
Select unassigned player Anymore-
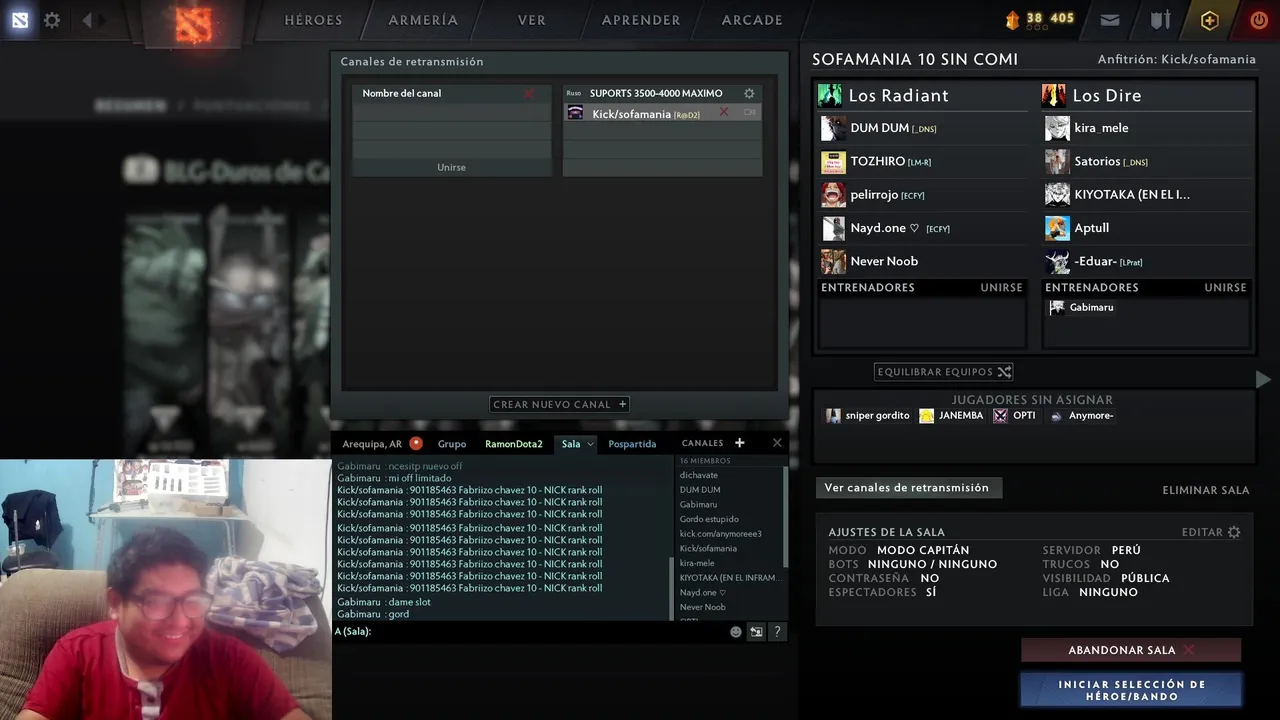point(1081,416)
